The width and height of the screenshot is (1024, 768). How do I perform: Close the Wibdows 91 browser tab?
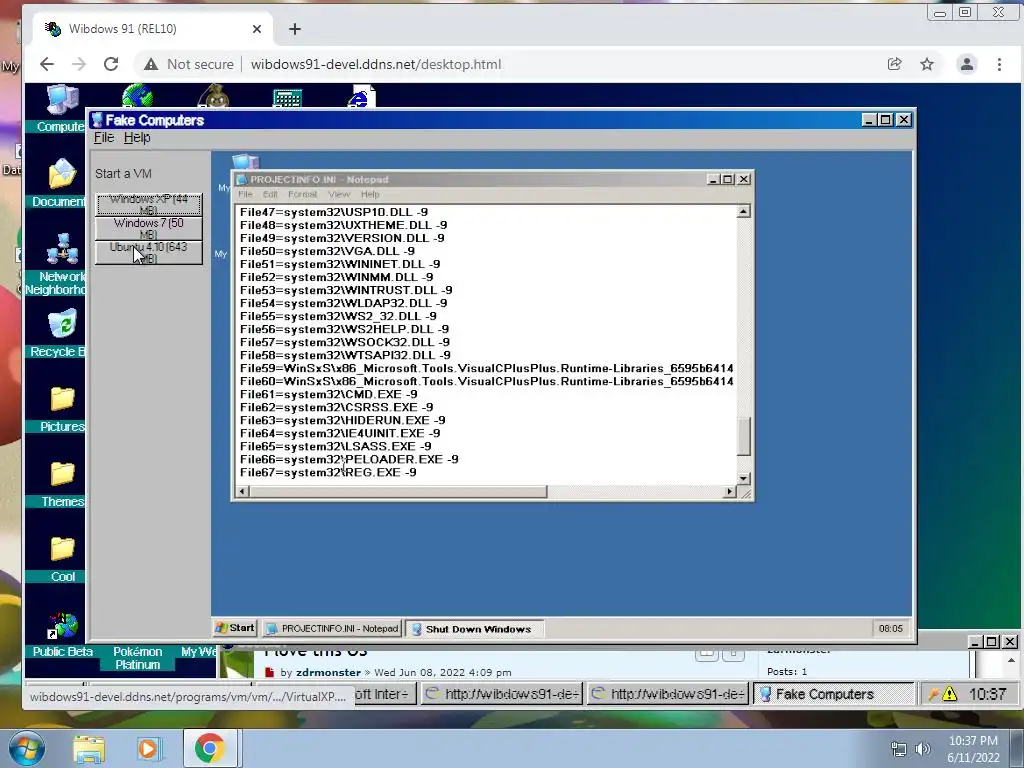257,29
